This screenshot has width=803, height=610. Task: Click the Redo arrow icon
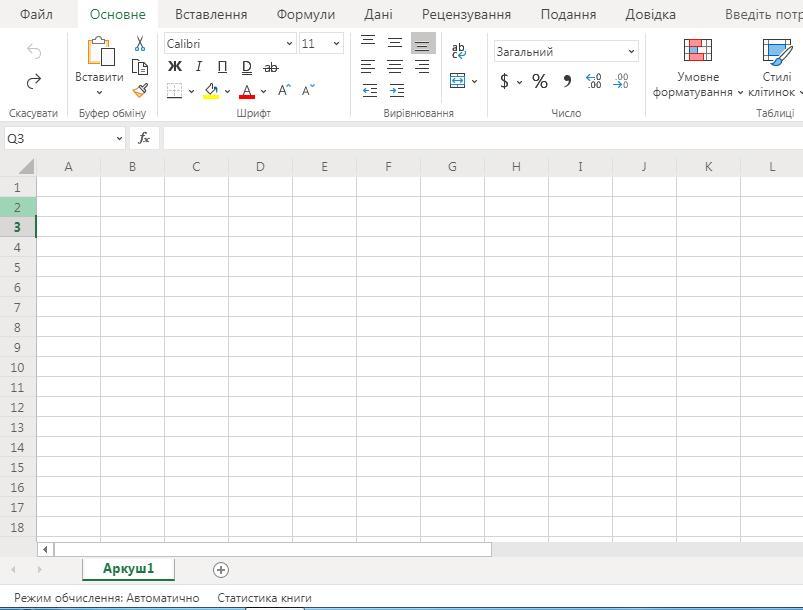pyautogui.click(x=34, y=81)
